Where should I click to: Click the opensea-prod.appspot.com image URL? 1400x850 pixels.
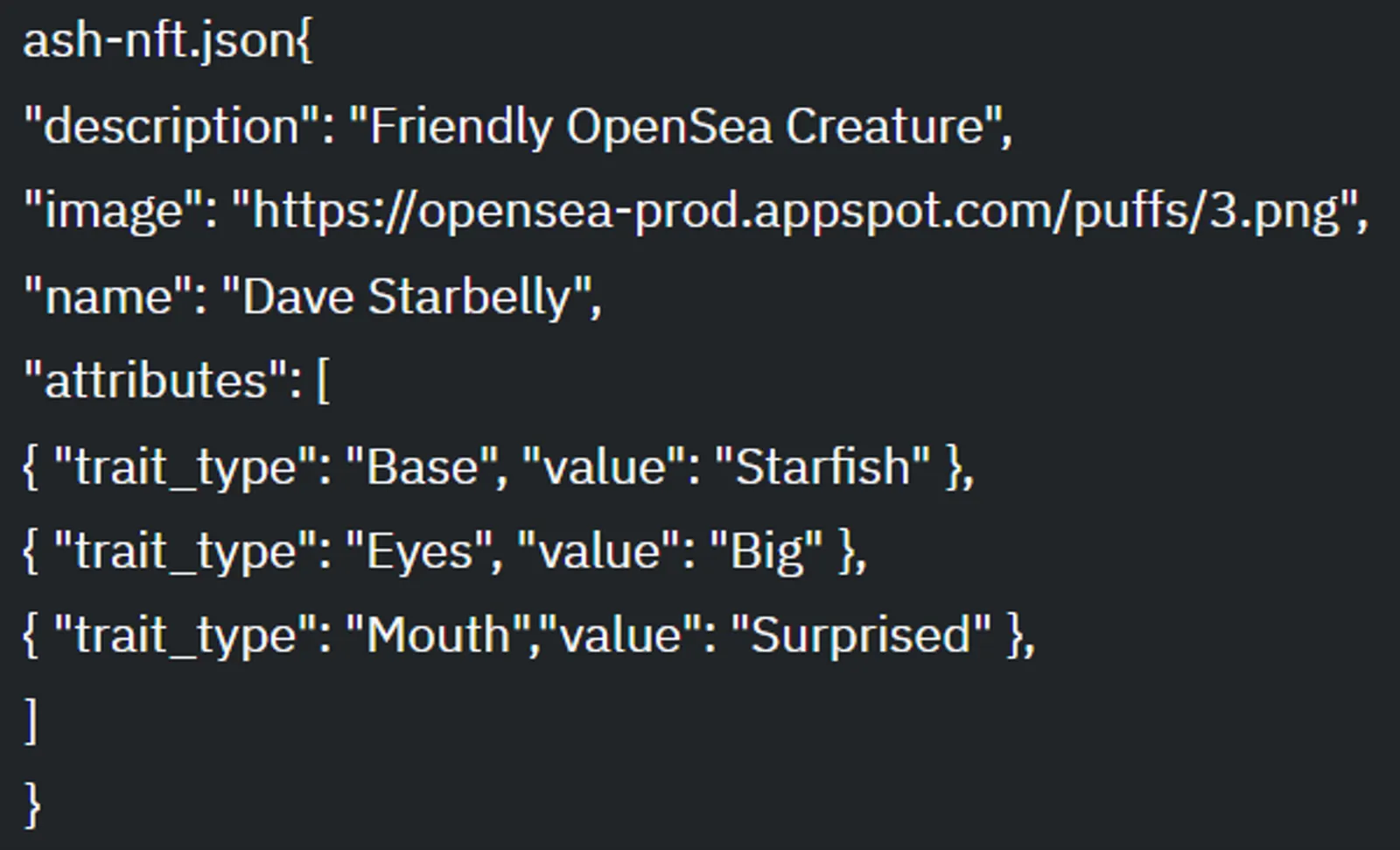[795, 211]
